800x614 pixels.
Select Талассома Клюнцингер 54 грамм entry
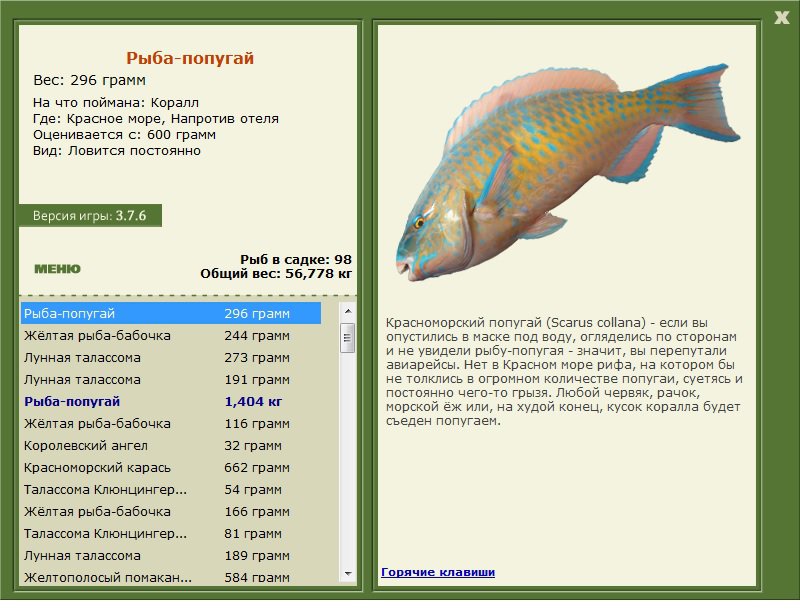point(171,489)
